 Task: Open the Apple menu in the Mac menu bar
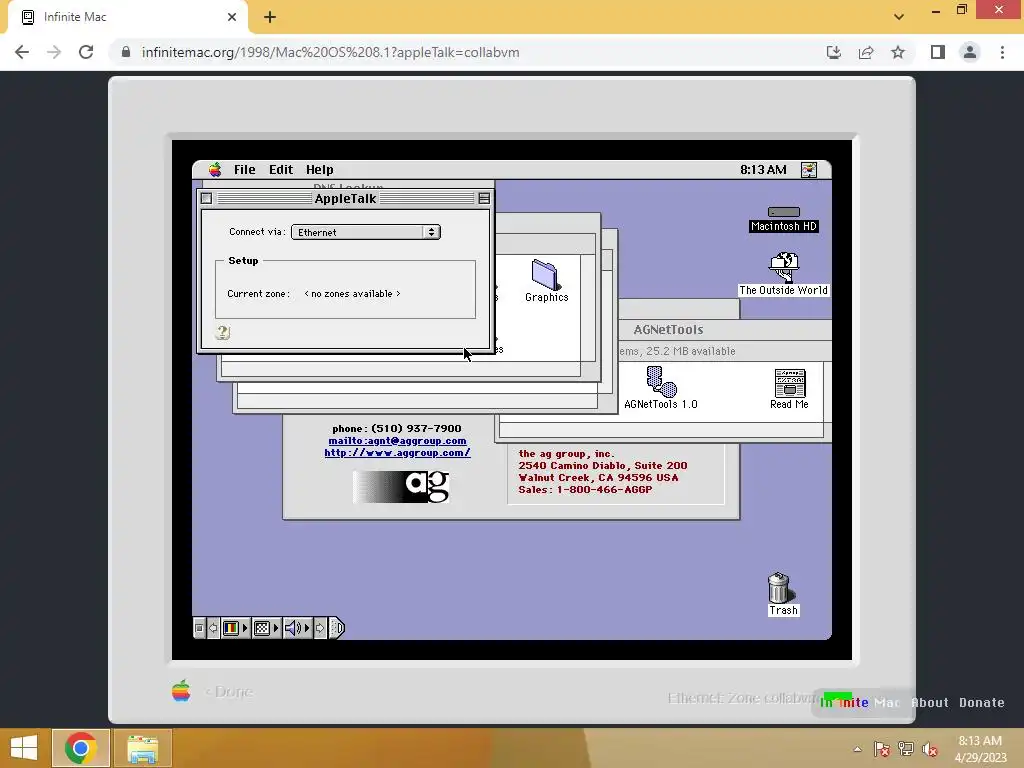coord(215,170)
